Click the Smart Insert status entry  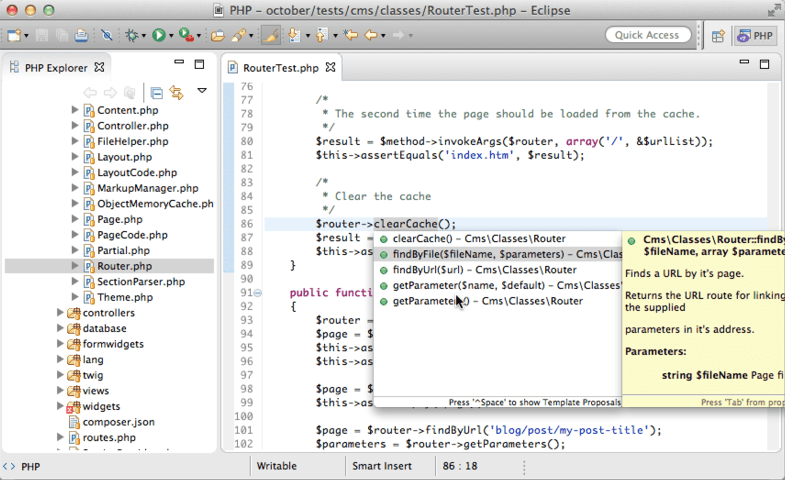[381, 466]
